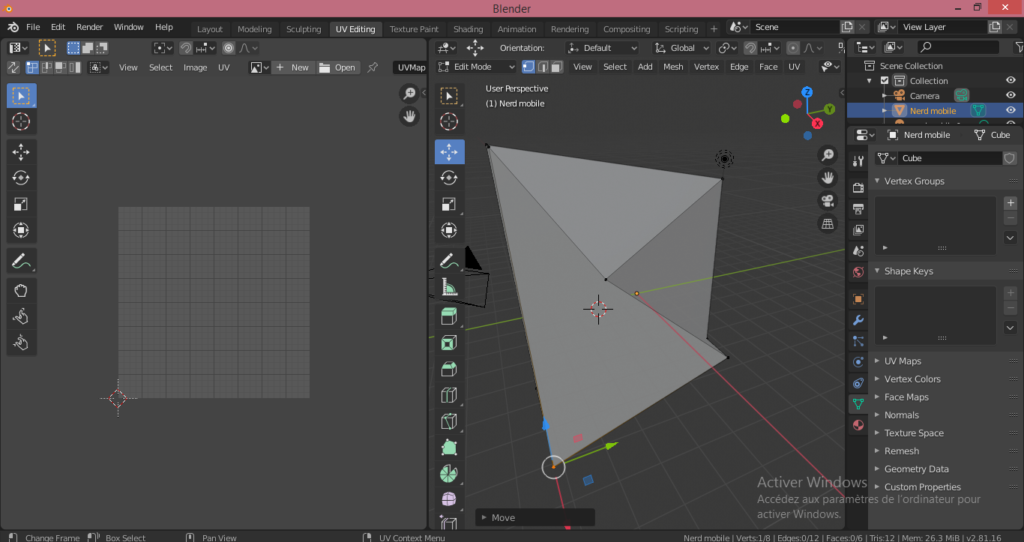Select the Extrude Region tool

click(x=449, y=317)
